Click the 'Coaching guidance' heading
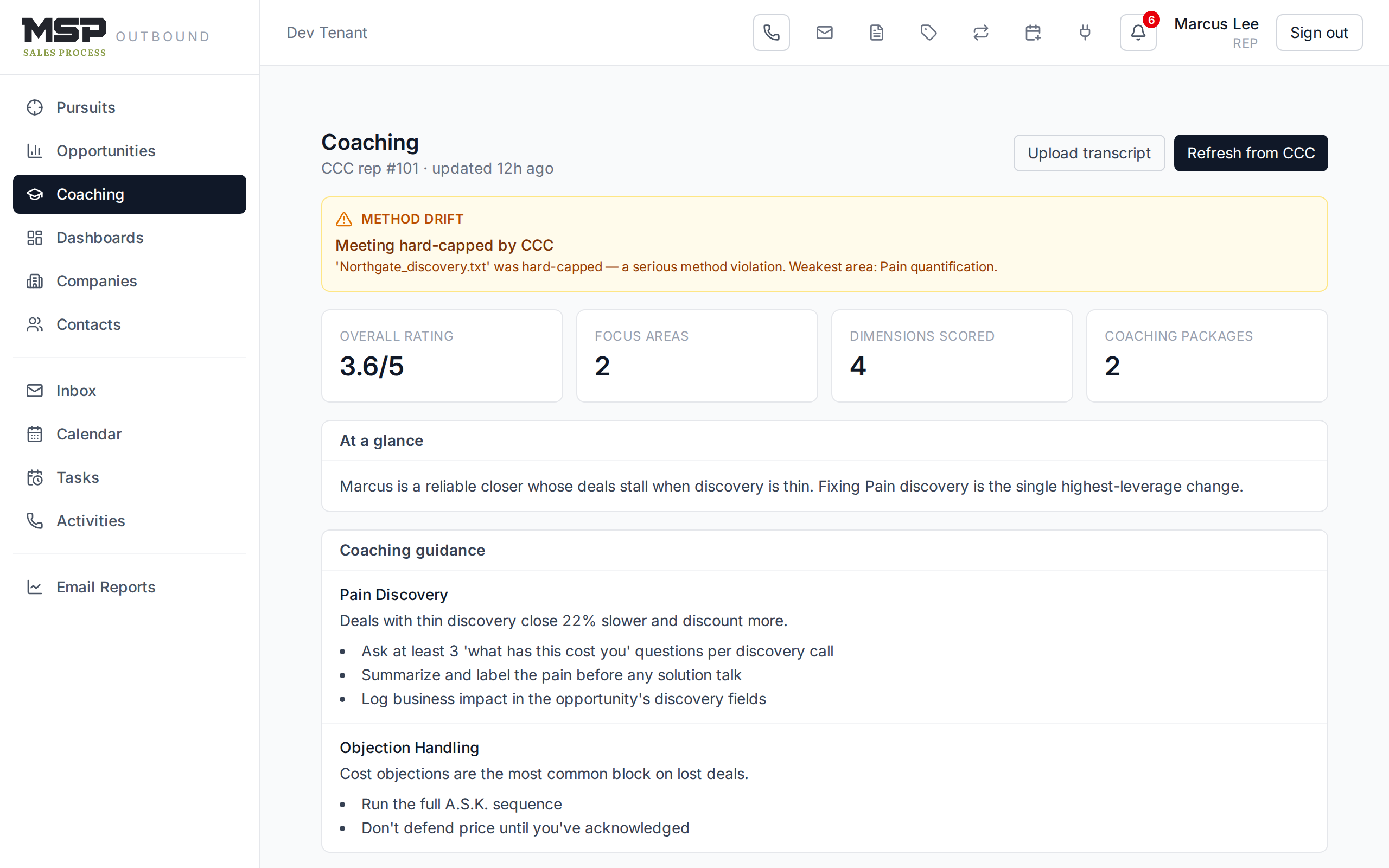1389x868 pixels. pos(412,550)
